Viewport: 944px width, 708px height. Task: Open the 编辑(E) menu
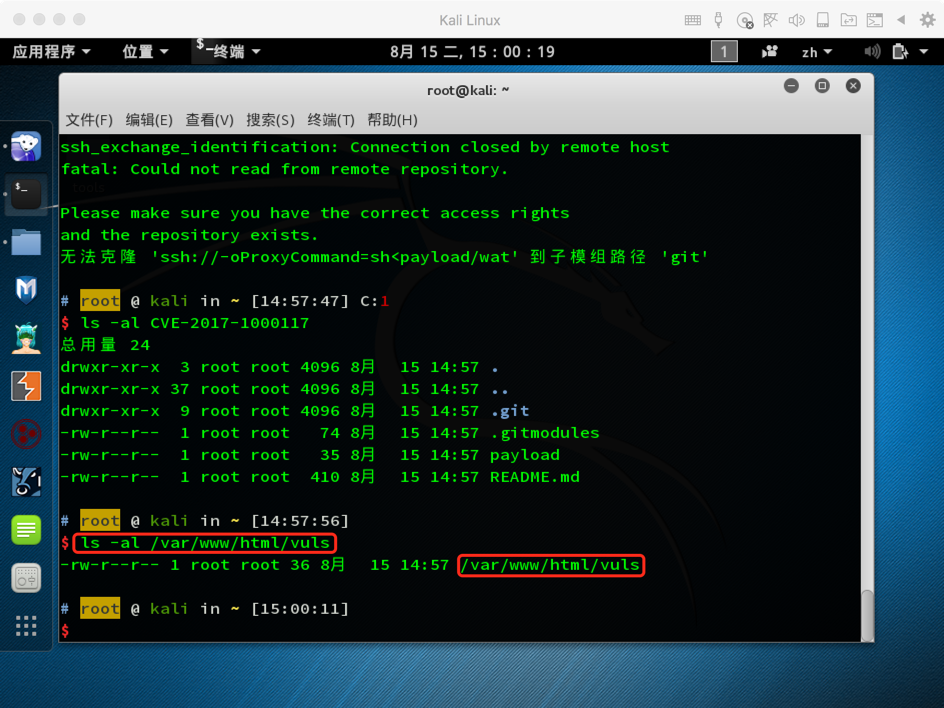tap(149, 120)
